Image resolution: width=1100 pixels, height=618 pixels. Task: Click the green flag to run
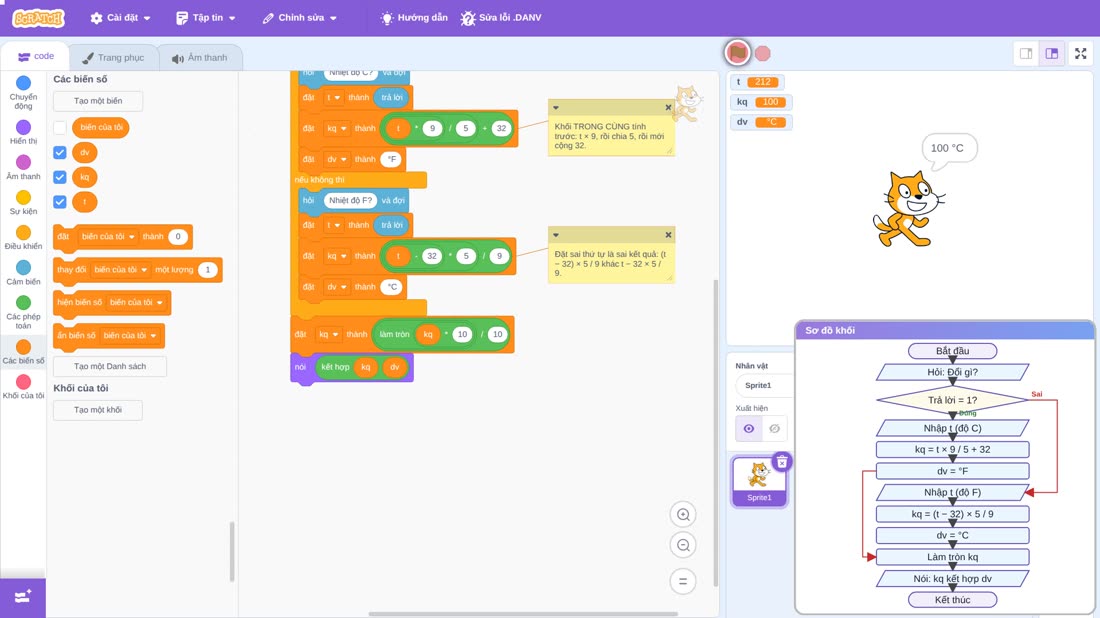737,53
